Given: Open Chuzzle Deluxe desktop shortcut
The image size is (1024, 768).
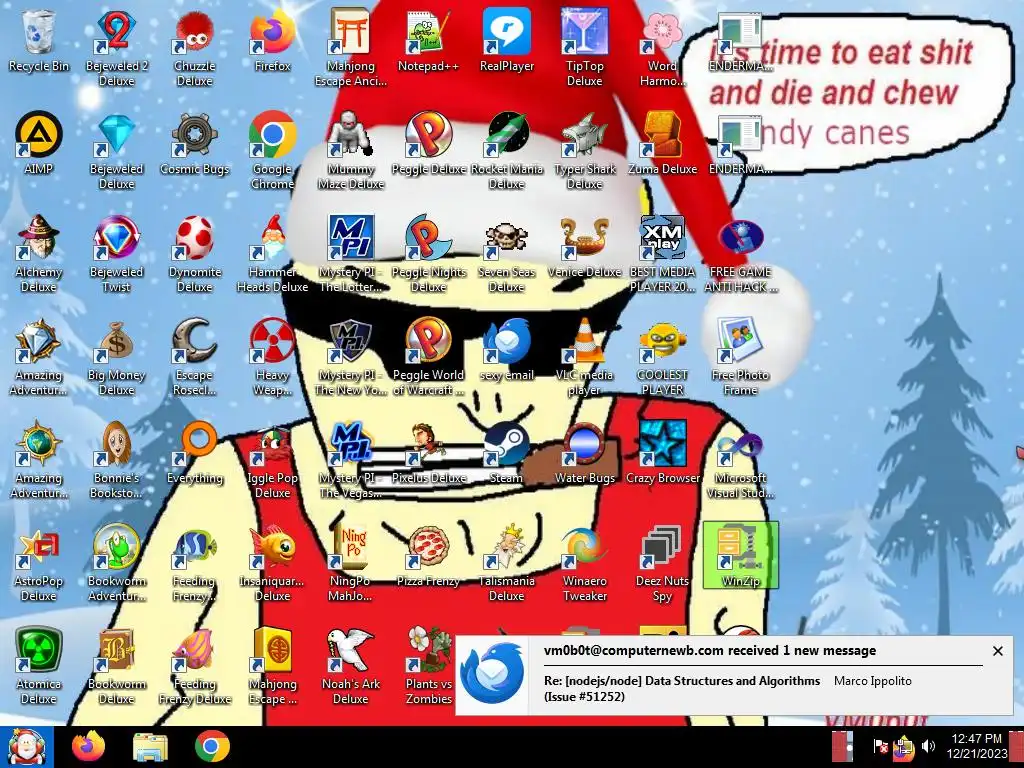Looking at the screenshot, I should click(x=195, y=48).
